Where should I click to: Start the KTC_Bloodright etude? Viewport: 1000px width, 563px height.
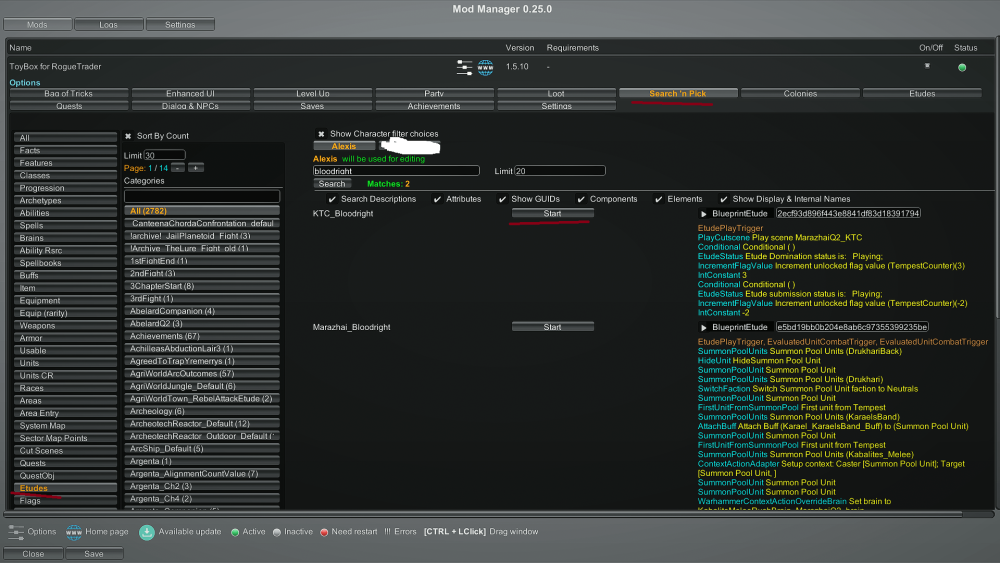[x=552, y=214]
